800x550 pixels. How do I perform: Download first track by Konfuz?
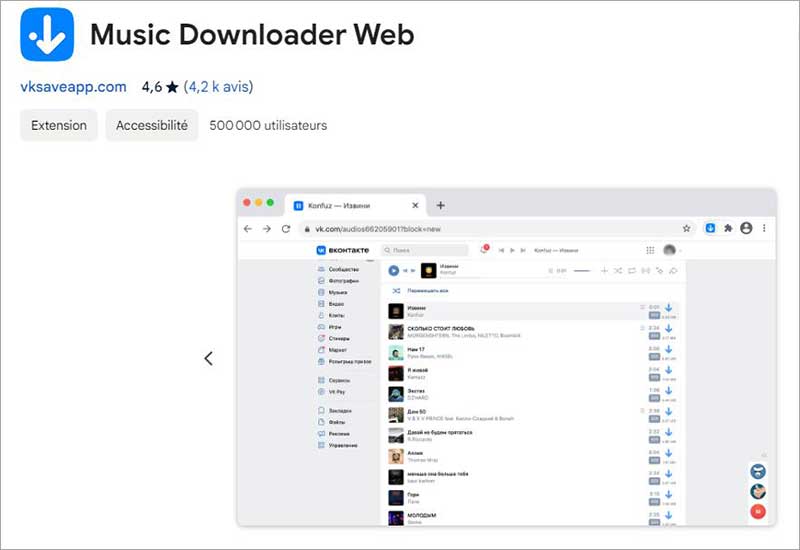[x=668, y=308]
